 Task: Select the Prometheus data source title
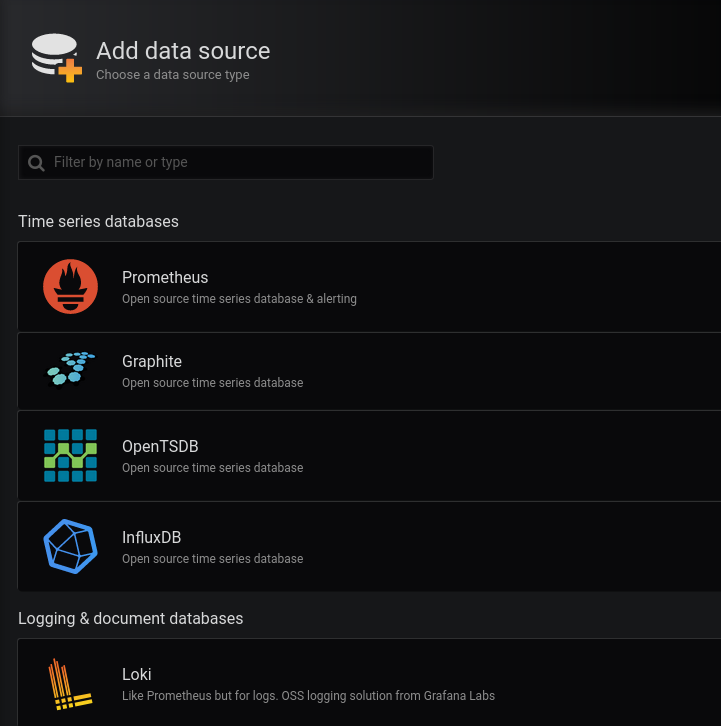pos(165,277)
